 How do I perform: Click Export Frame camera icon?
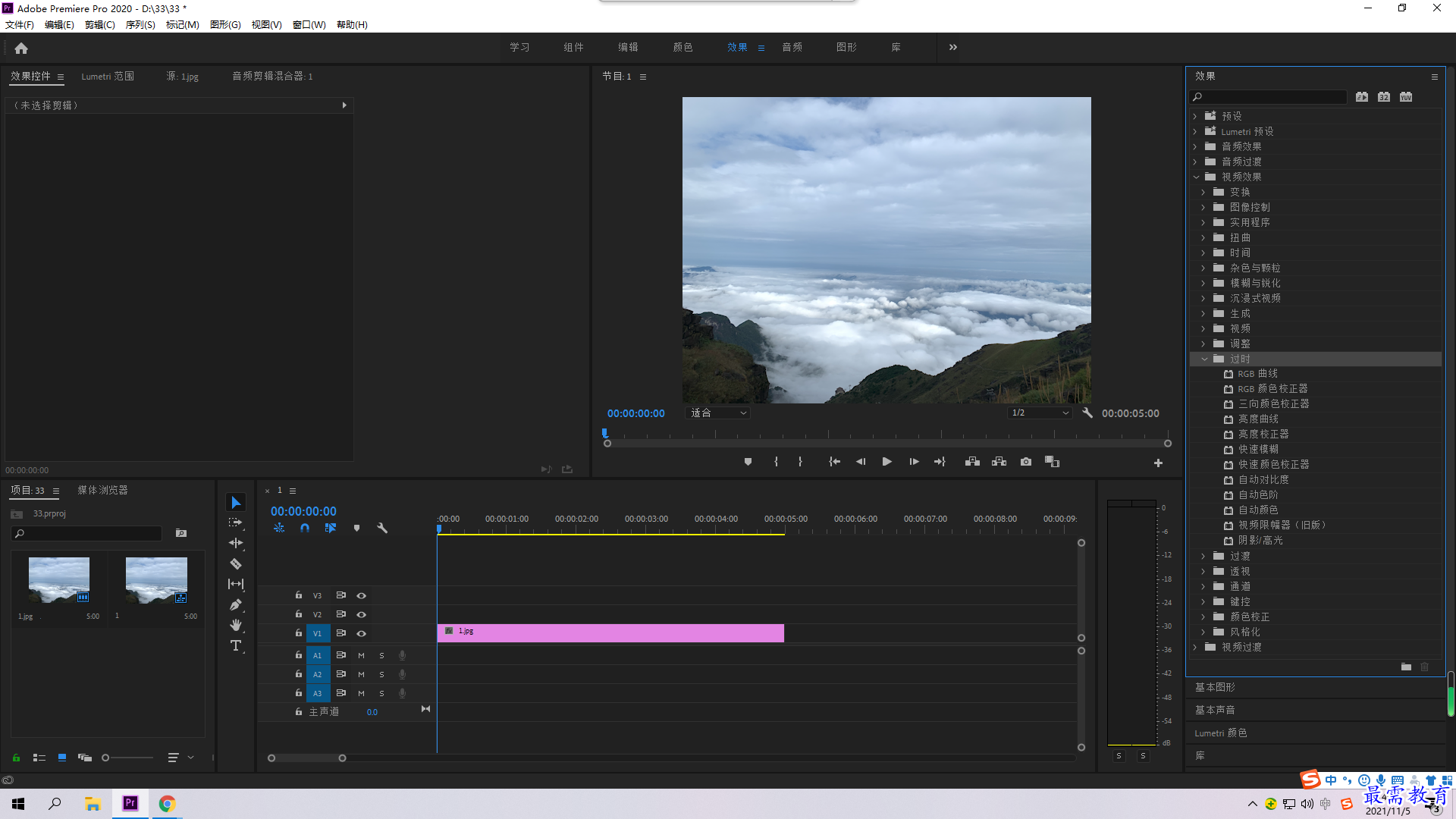1026,462
